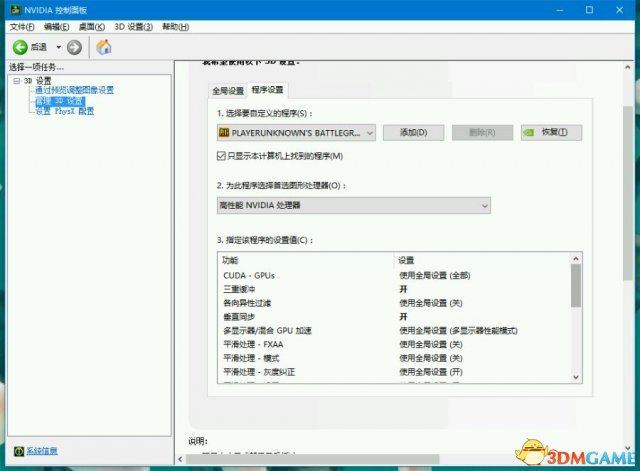Select the 各向异性过滤 feature row
The height and width of the screenshot is (471, 640).
coord(395,303)
